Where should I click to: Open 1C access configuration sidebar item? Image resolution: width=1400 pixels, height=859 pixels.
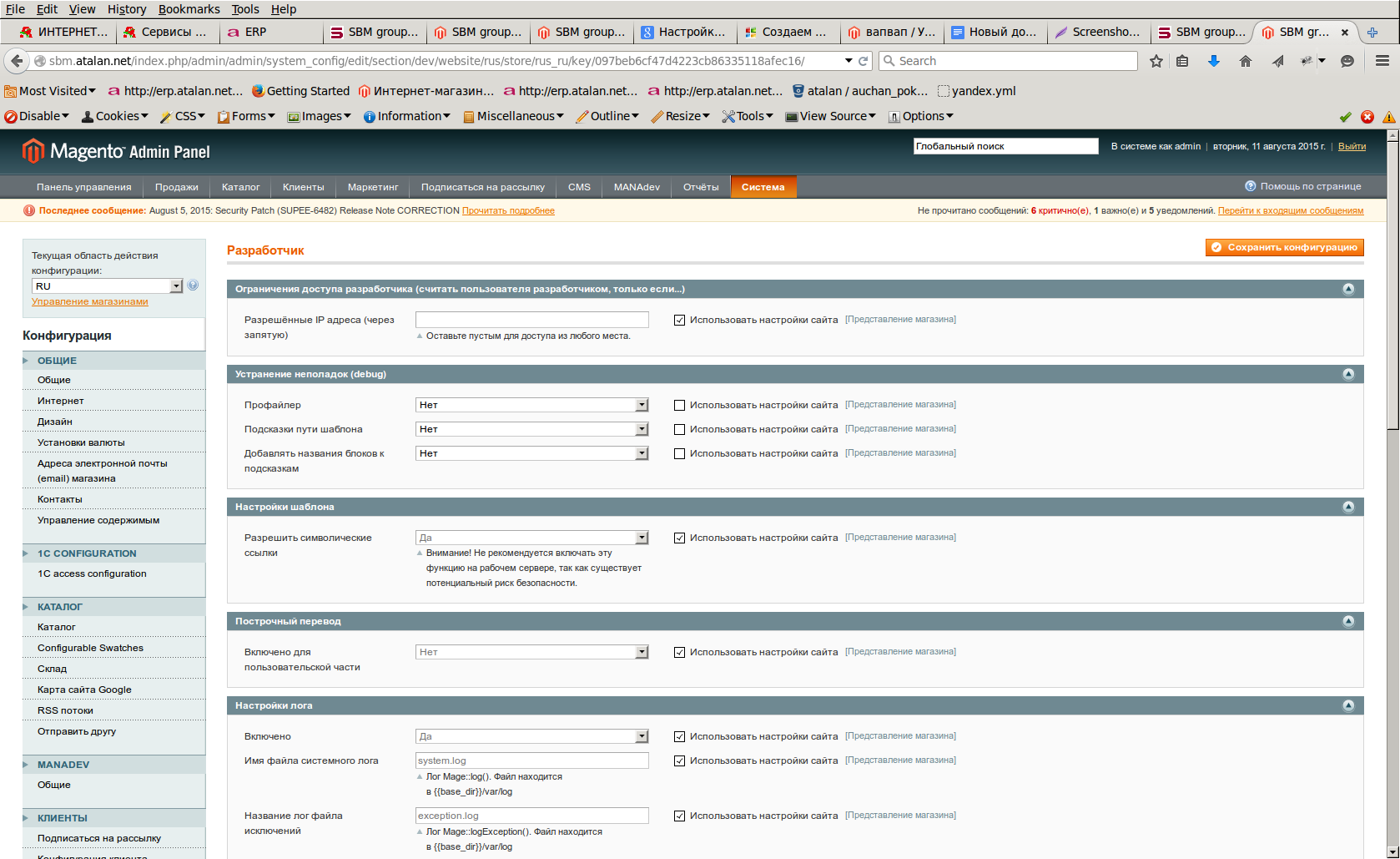coord(92,574)
